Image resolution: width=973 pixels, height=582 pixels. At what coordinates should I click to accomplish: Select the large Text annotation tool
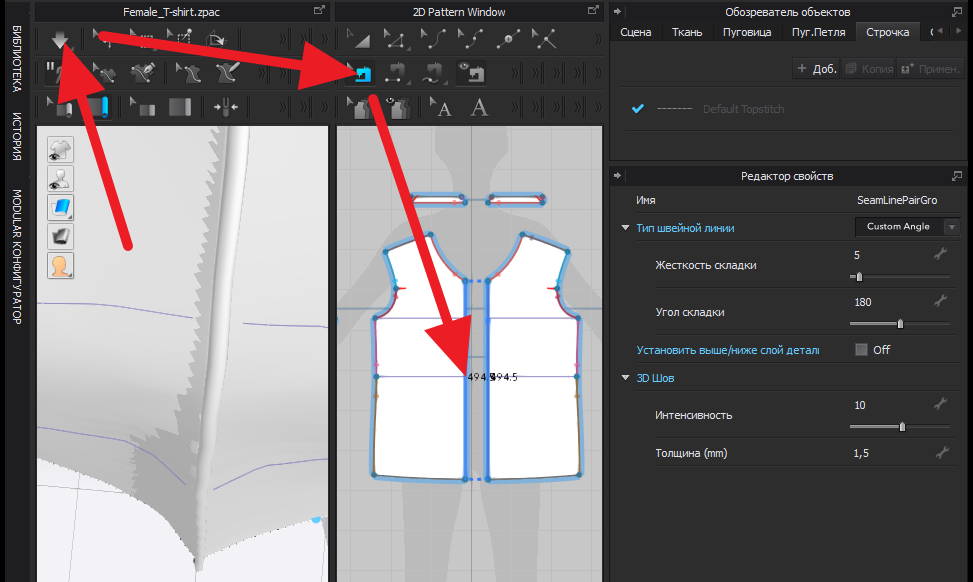tap(480, 107)
